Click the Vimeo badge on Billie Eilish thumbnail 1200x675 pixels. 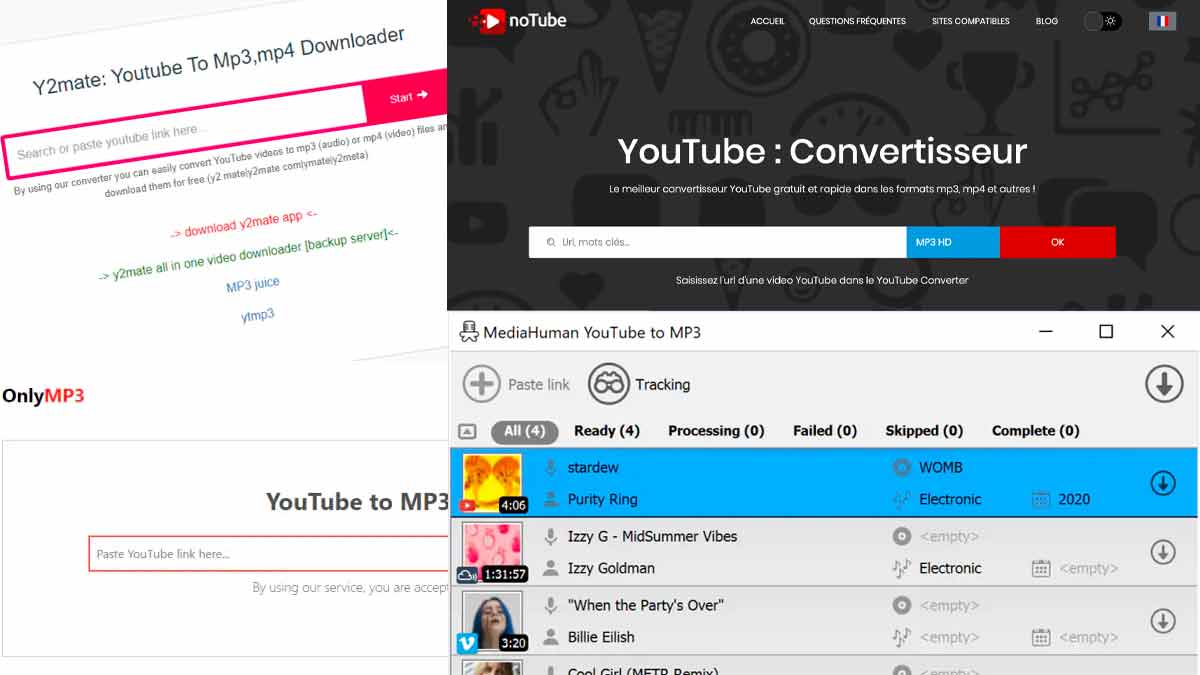point(466,643)
